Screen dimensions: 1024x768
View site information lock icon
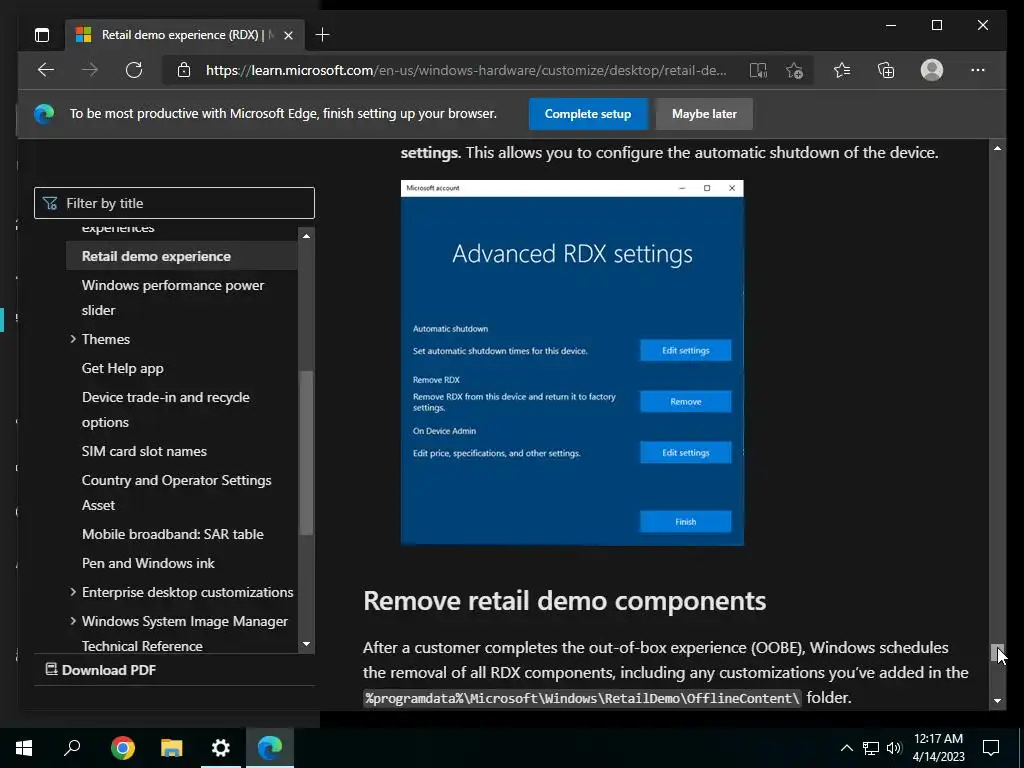pyautogui.click(x=184, y=70)
